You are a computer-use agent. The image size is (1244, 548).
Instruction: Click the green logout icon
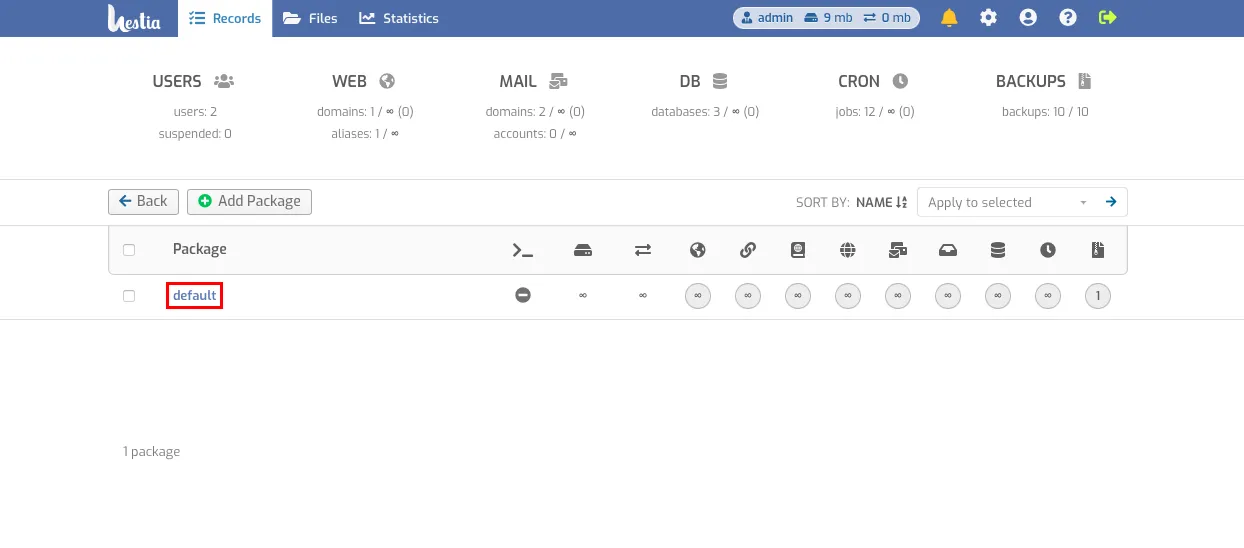(x=1107, y=18)
